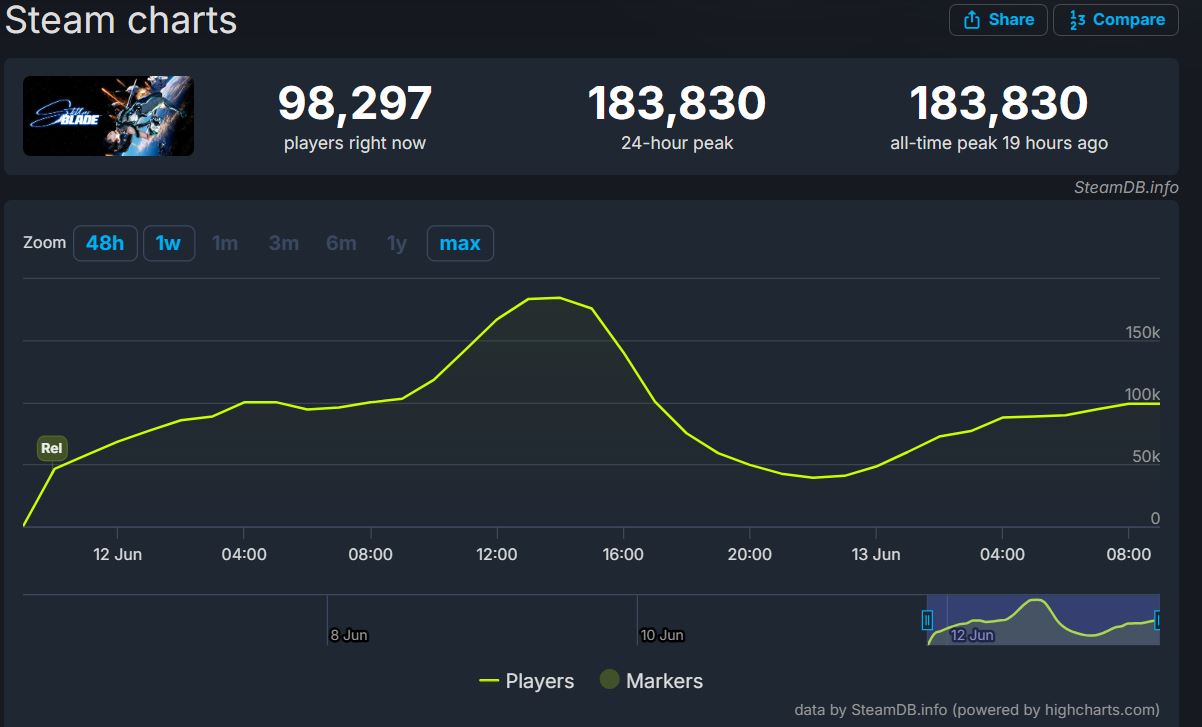The image size is (1202, 727).
Task: Click the 150k y-axis label
Action: 1142,332
